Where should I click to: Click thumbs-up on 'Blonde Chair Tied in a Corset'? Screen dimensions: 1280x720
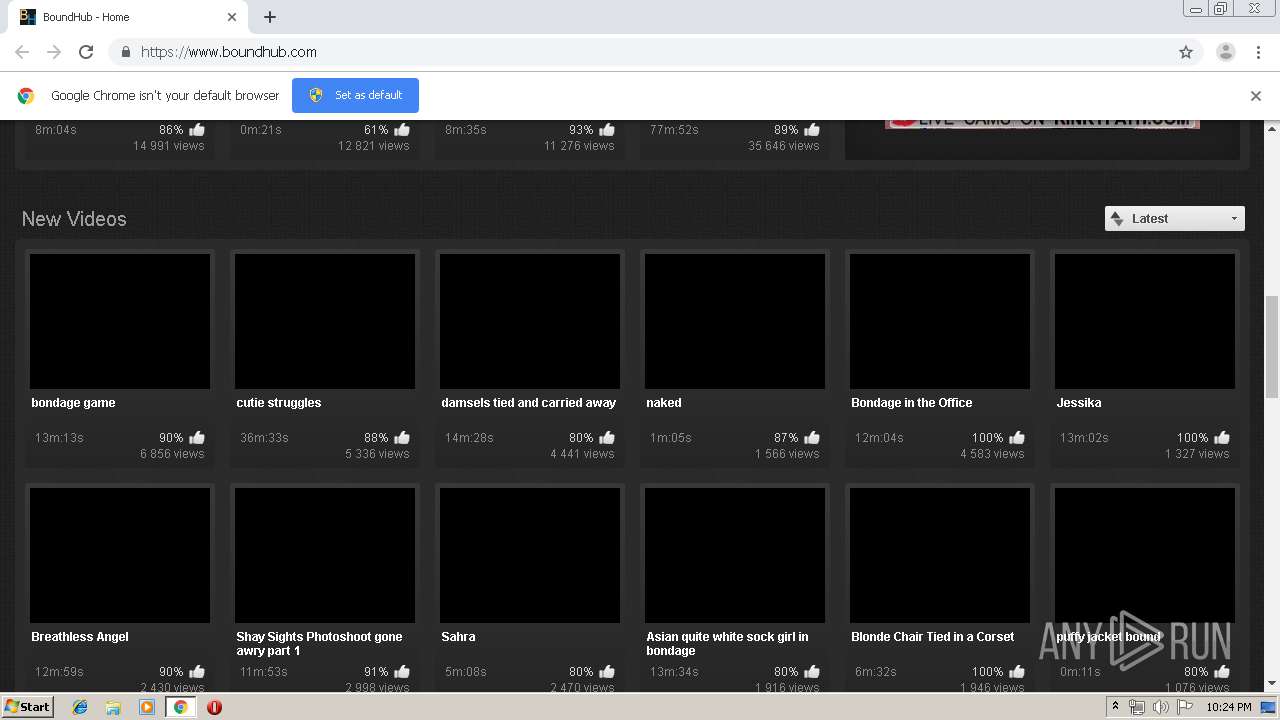pos(1017,672)
